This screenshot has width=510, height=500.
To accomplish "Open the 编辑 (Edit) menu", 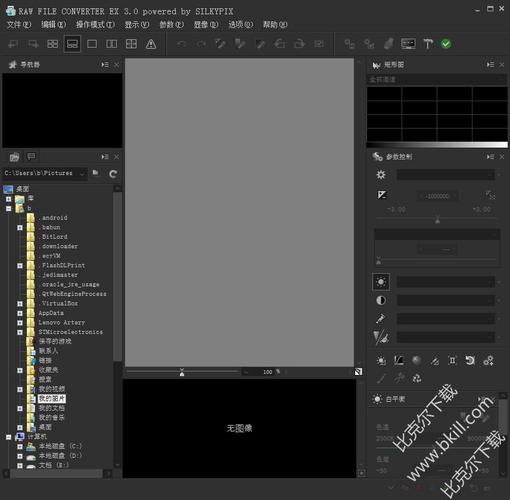I will coord(53,24).
